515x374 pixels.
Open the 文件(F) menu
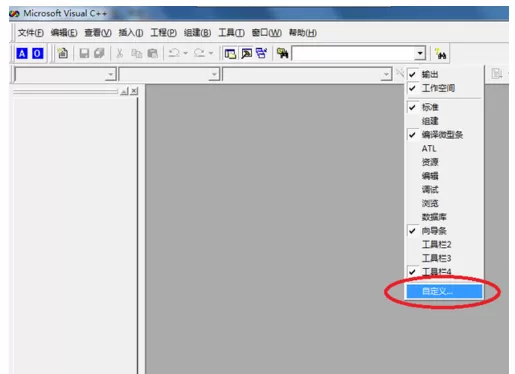[x=30, y=33]
